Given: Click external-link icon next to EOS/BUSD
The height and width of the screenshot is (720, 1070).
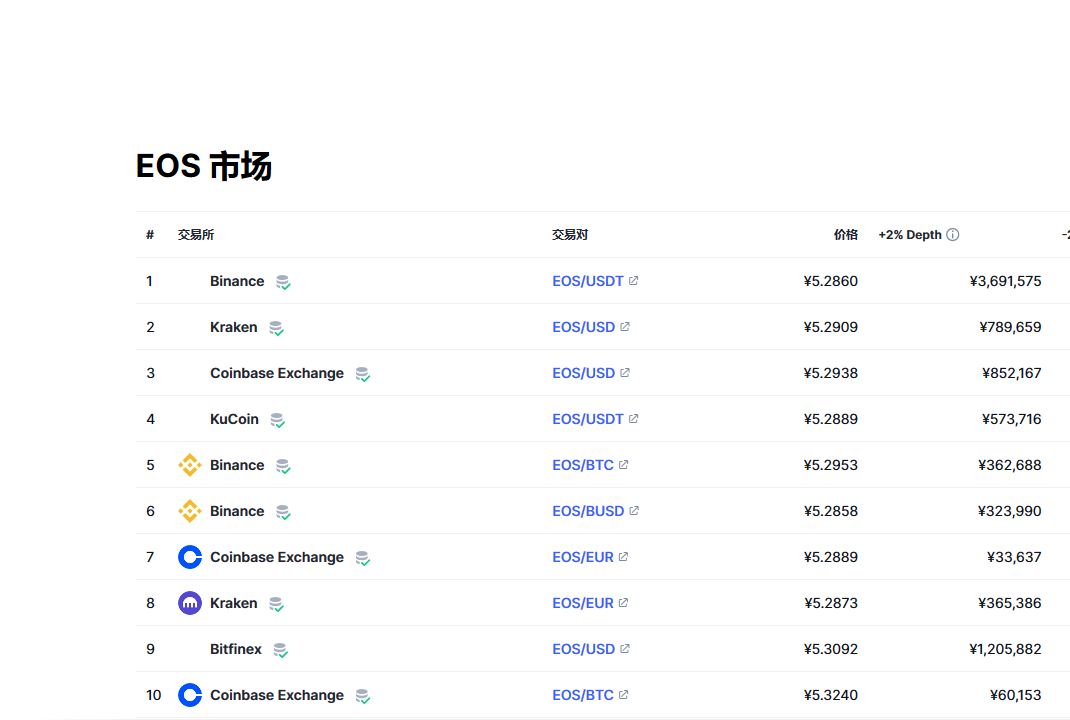Looking at the screenshot, I should (x=634, y=510).
